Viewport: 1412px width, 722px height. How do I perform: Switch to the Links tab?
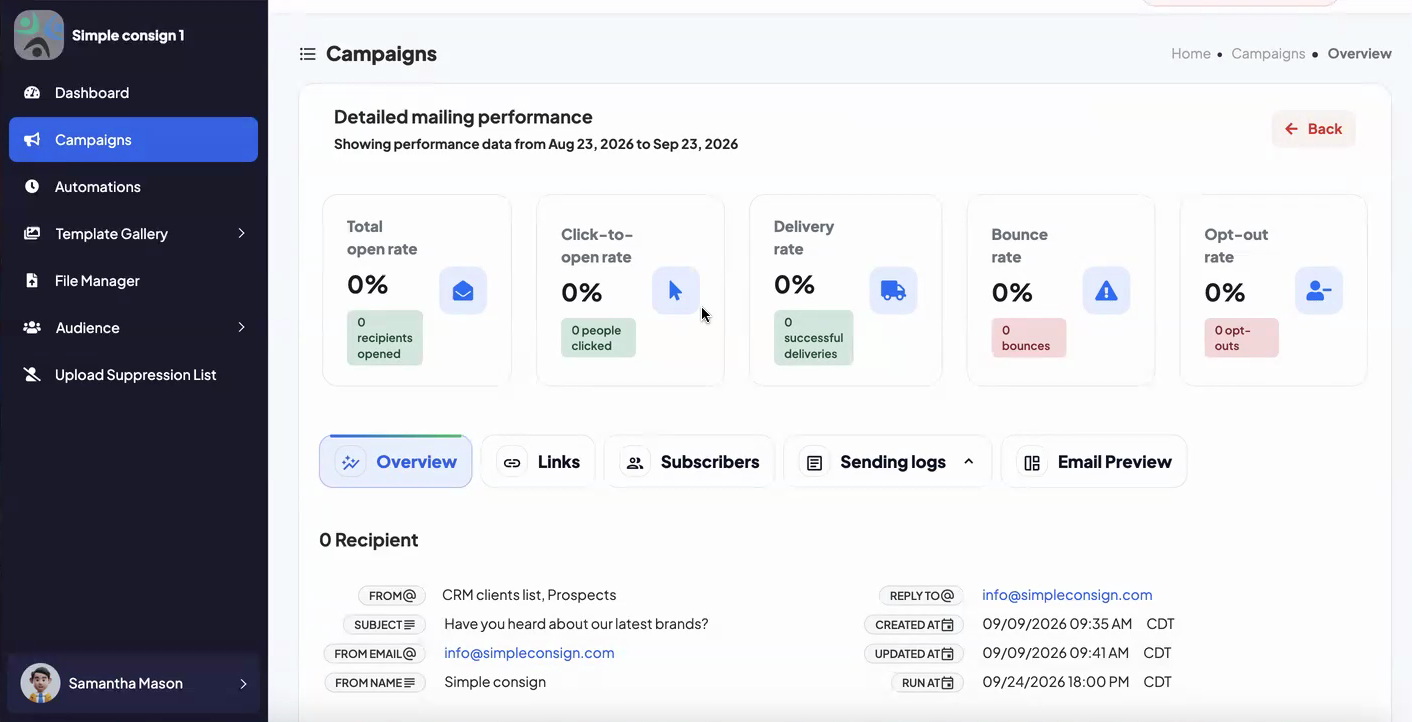[x=538, y=462]
